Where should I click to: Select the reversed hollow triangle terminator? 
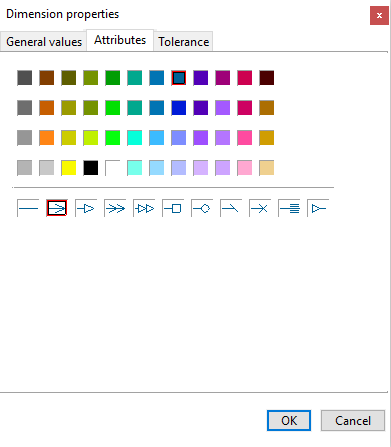pyautogui.click(x=318, y=208)
